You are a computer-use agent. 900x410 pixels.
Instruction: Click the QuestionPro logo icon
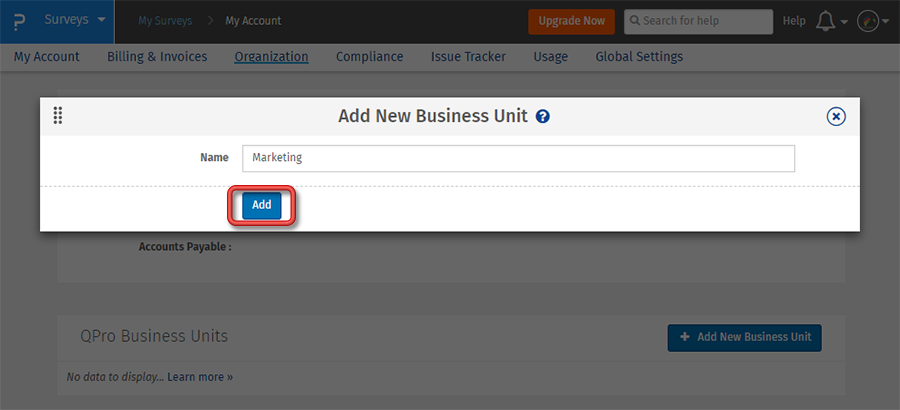pos(21,21)
